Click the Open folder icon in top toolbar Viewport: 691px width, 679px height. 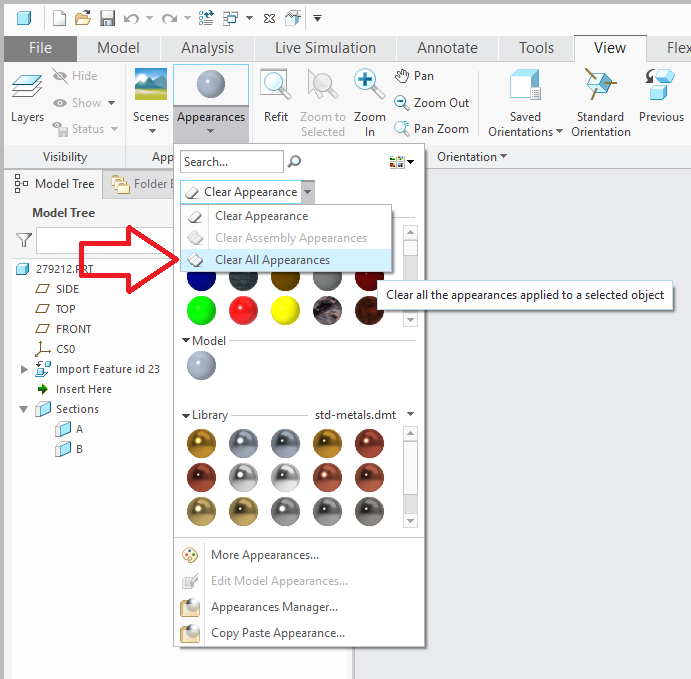83,19
